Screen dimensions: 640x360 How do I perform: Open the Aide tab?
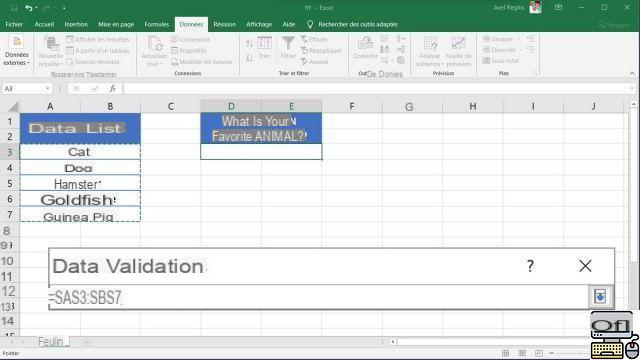click(x=289, y=24)
